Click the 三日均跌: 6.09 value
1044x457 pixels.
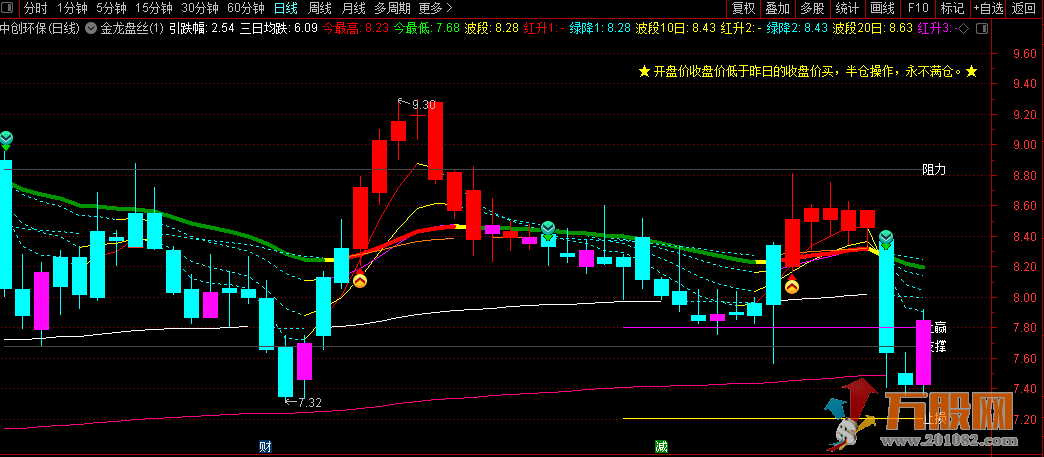click(x=279, y=29)
